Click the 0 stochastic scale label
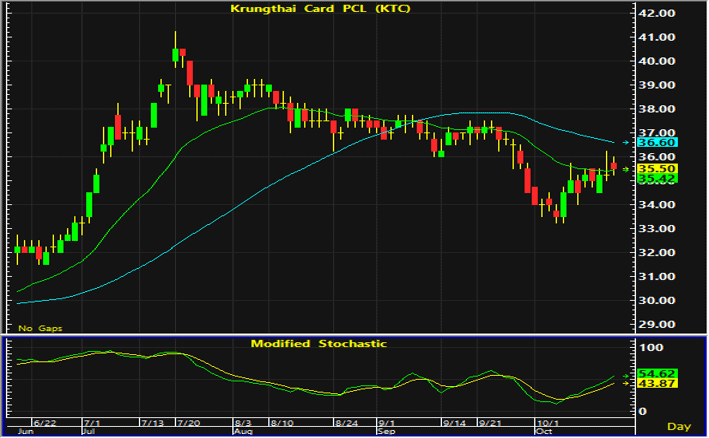Screen dimensions: 709x438 (x=642, y=411)
